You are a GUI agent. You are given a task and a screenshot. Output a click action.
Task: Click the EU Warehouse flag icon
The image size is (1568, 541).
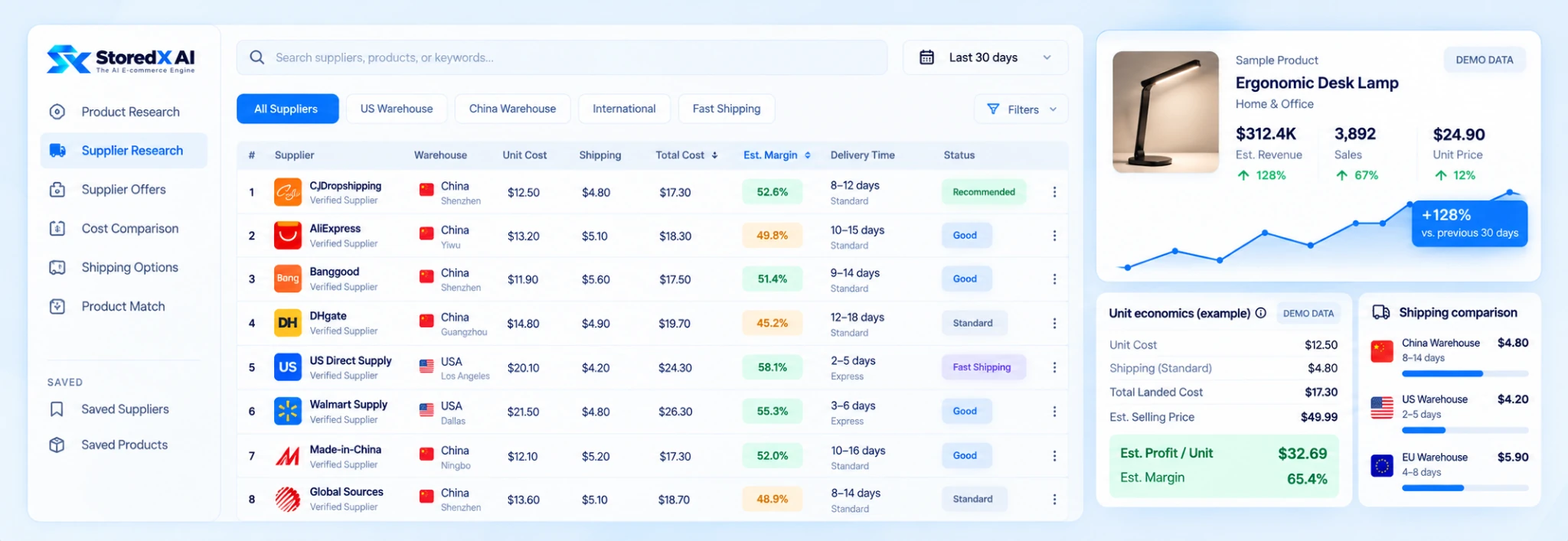click(x=1382, y=465)
